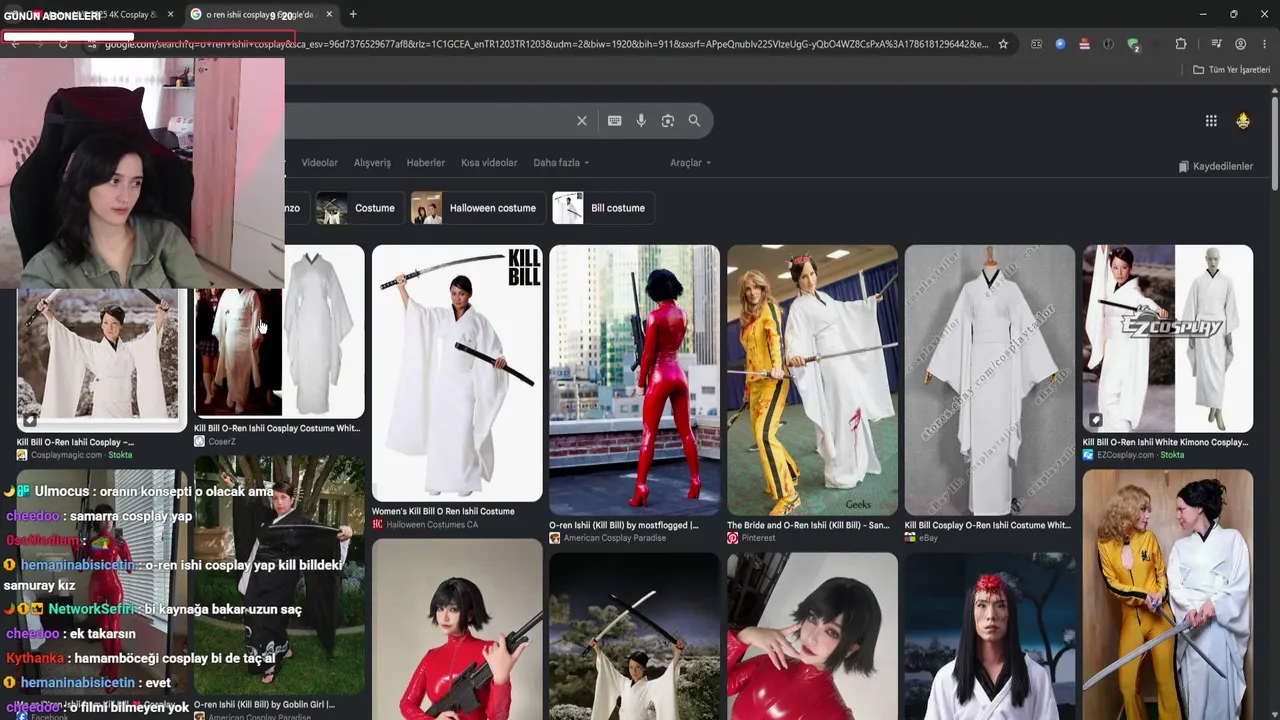1280x720 pixels.
Task: Open the on-screen keyboard input tool
Action: tap(614, 121)
